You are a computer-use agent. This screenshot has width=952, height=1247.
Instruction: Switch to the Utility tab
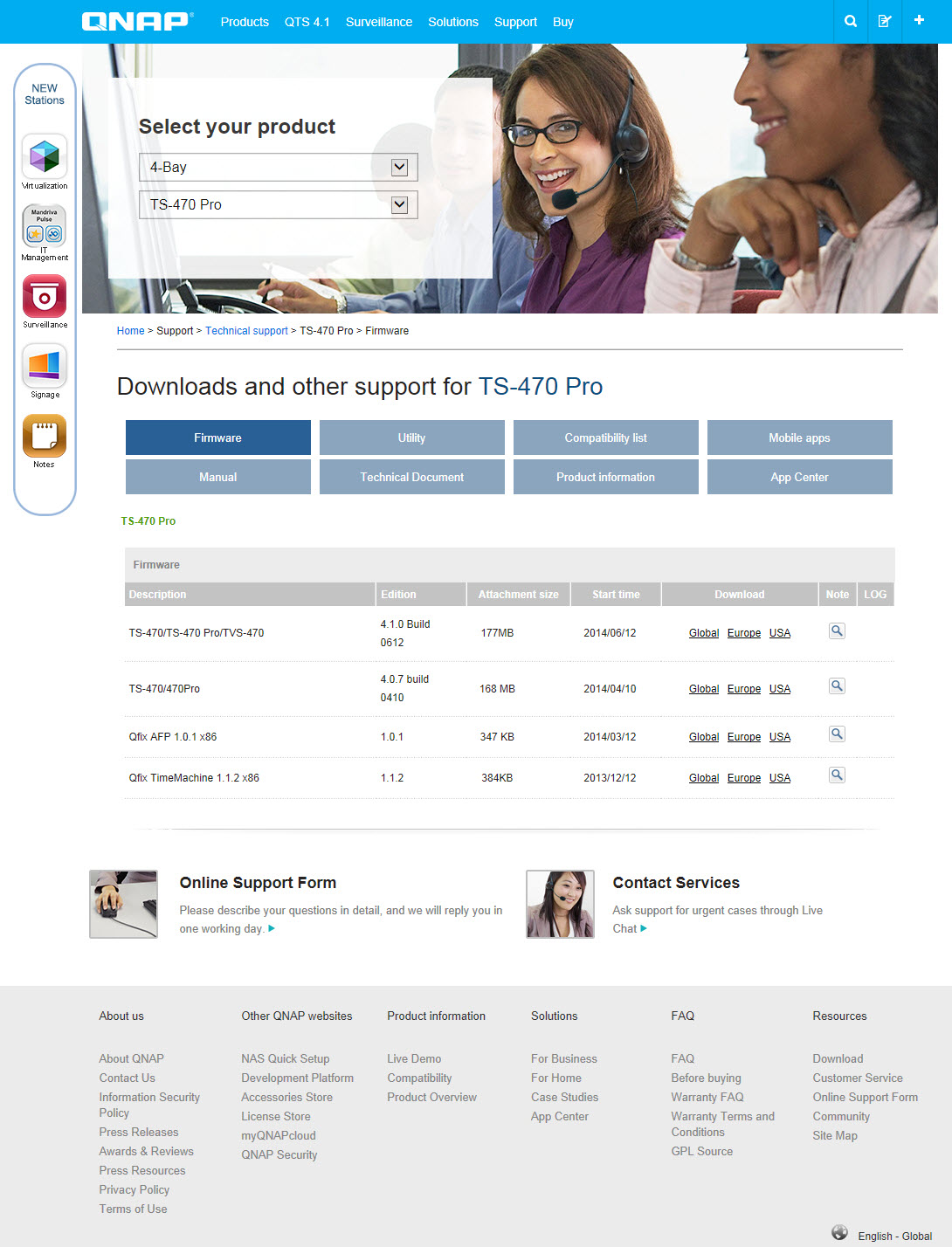412,437
